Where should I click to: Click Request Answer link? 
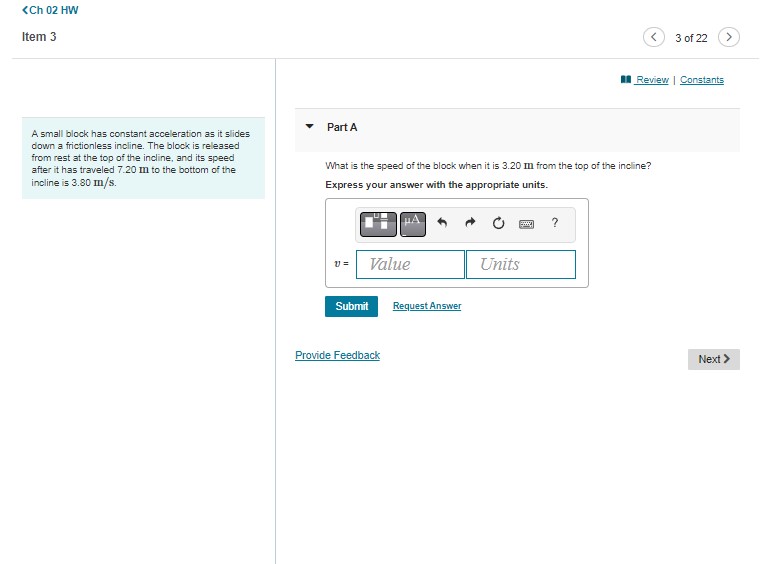click(427, 306)
